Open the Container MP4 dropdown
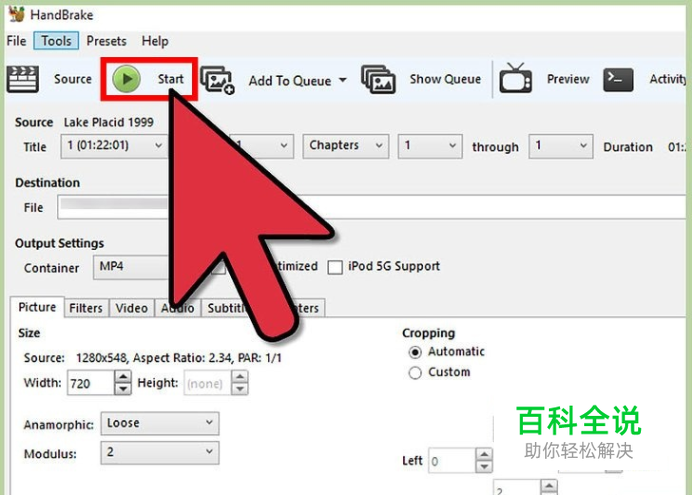This screenshot has height=495, width=692. (131, 267)
